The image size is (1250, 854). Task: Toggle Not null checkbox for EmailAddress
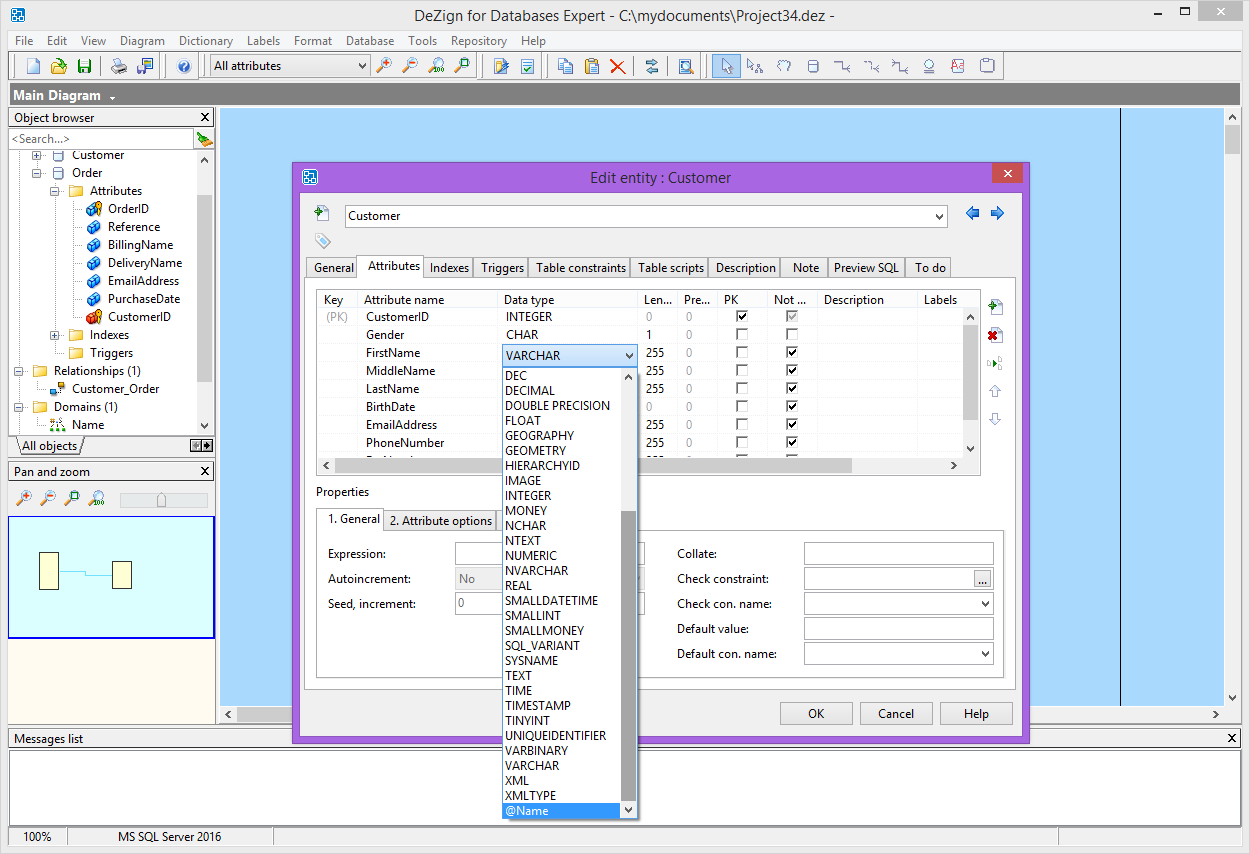792,425
